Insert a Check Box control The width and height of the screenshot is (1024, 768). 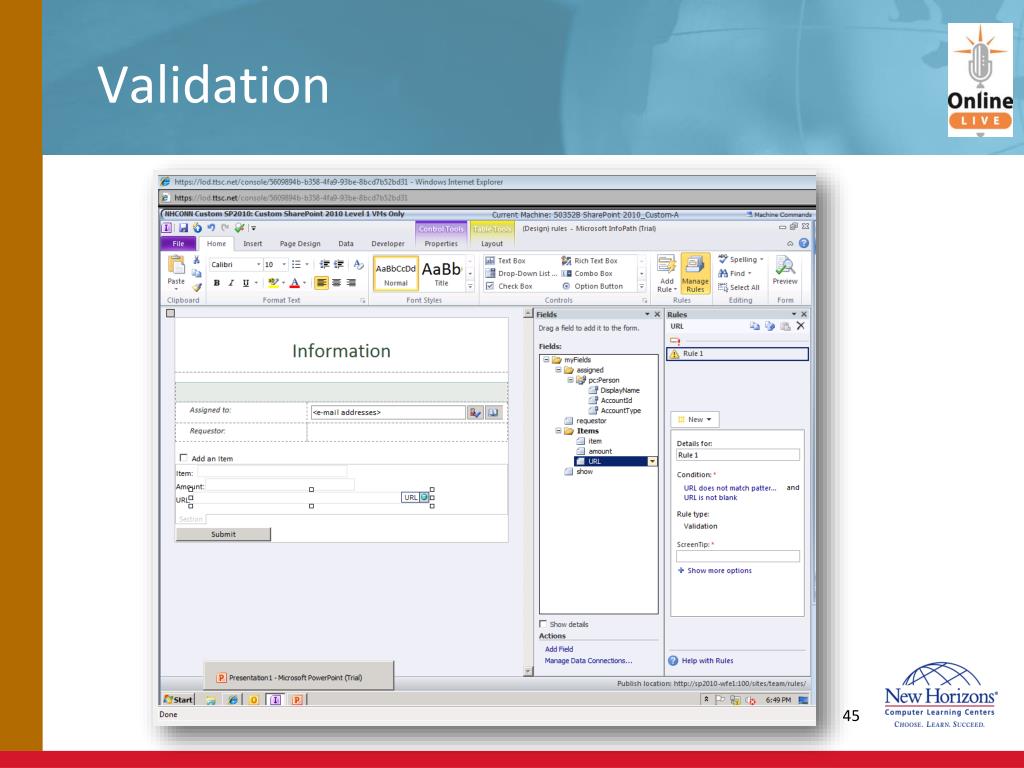point(509,286)
